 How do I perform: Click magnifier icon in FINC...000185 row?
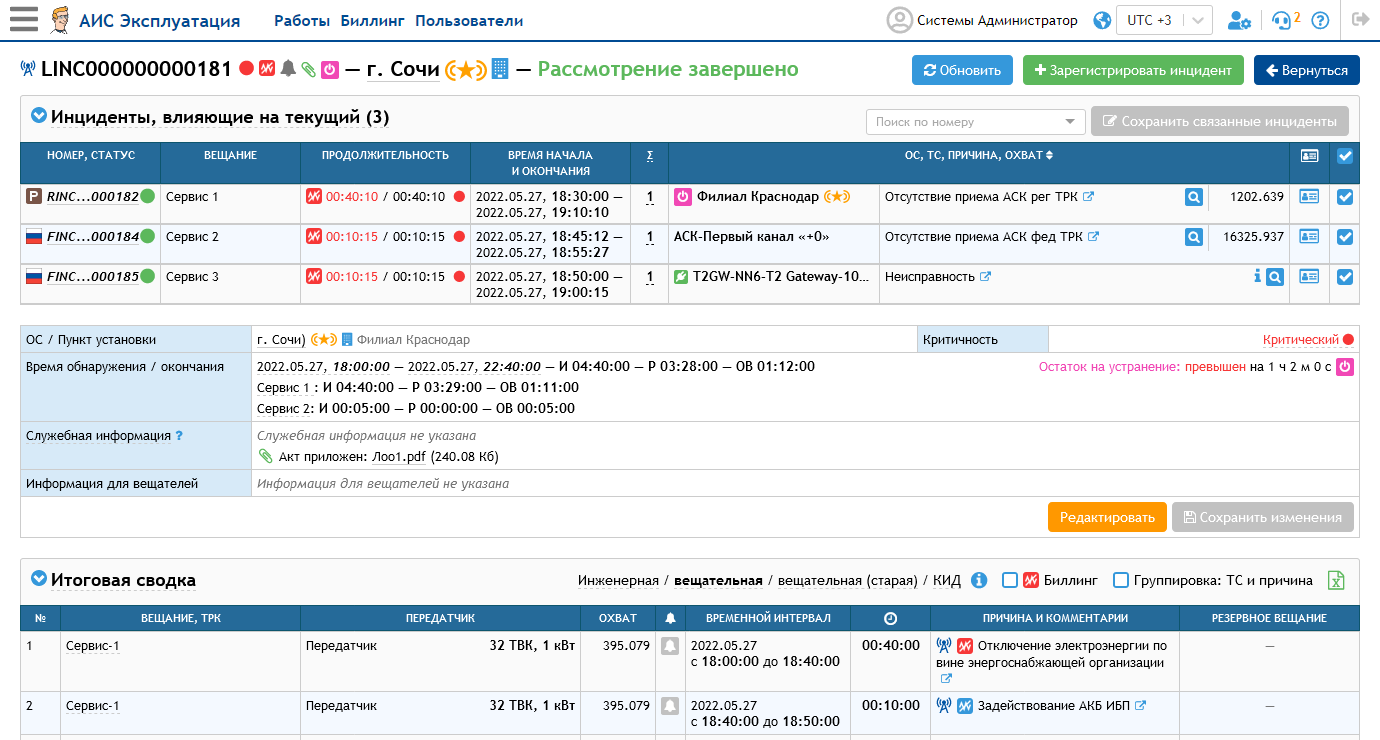(1274, 277)
